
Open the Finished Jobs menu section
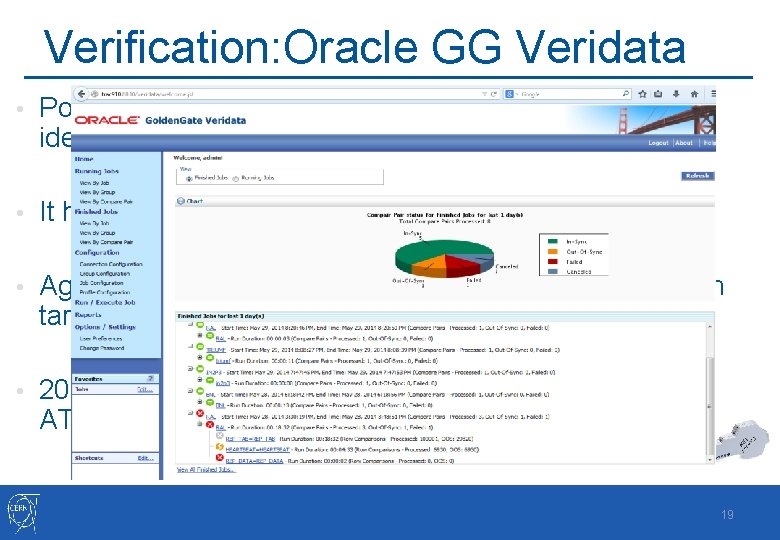click(x=96, y=212)
